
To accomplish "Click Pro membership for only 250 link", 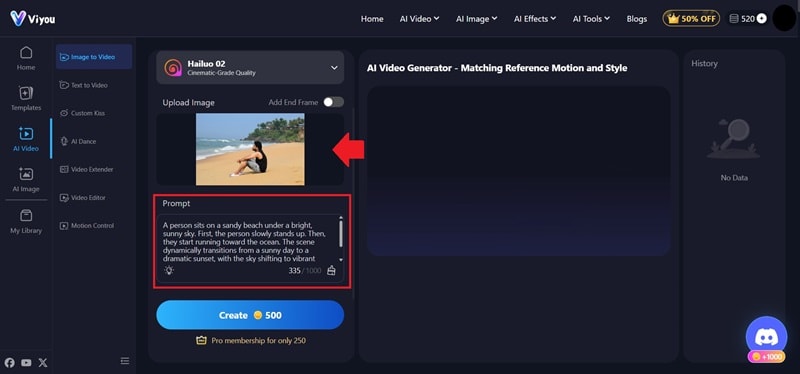I will pos(259,340).
